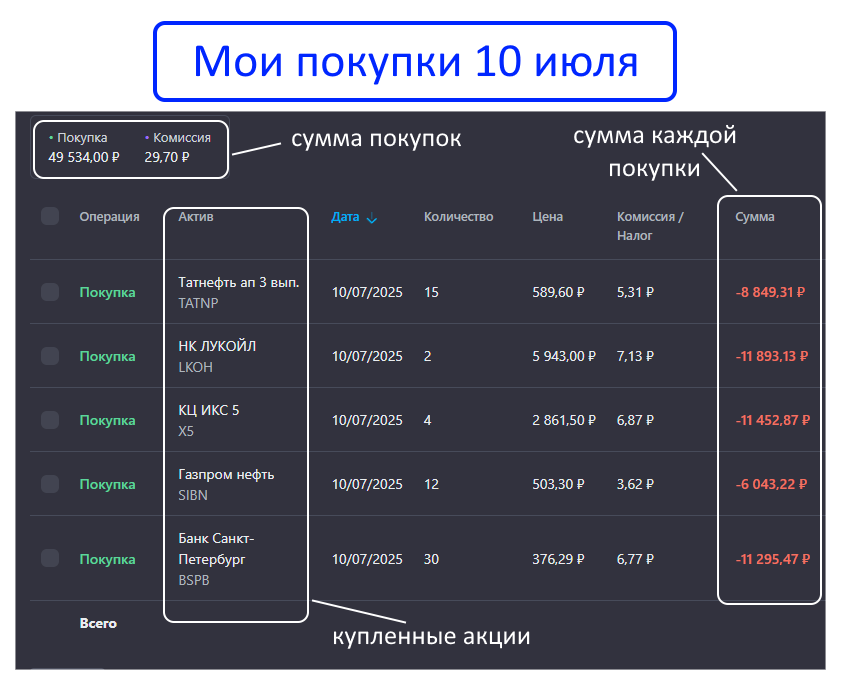Click quantity 15 in the TATNP row
The image size is (843, 691).
tap(431, 292)
